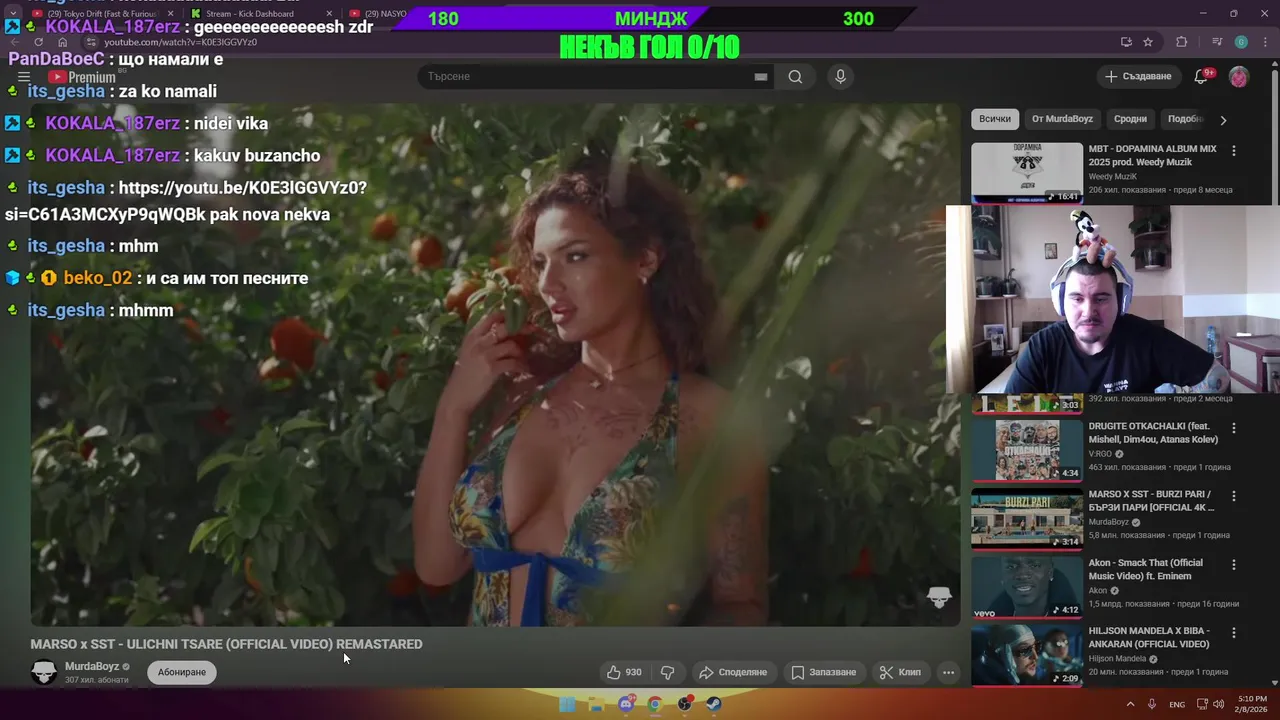The height and width of the screenshot is (720, 1280).
Task: Select the Подобни filter chip
Action: pyautogui.click(x=1185, y=119)
